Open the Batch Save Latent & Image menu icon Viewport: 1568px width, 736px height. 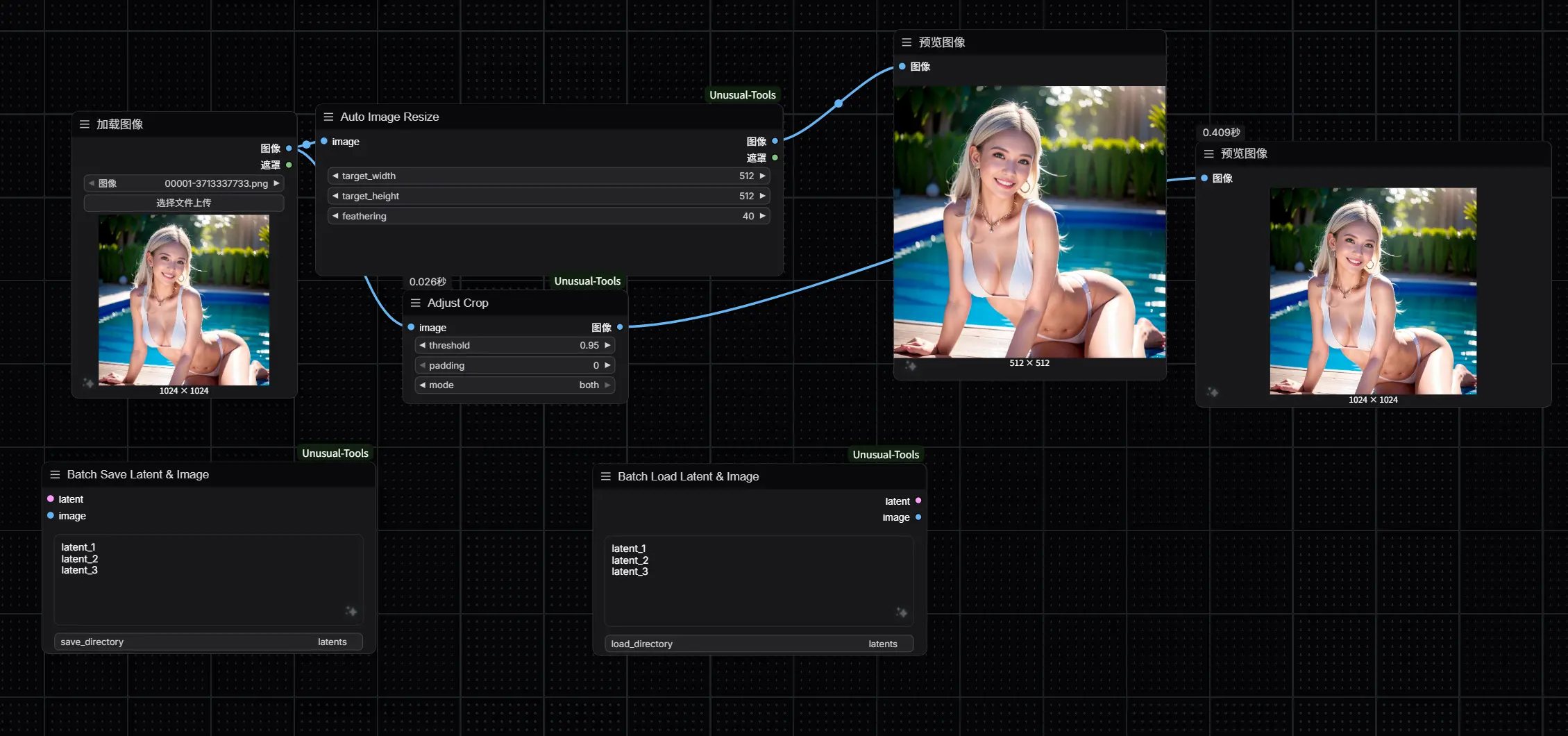55,474
